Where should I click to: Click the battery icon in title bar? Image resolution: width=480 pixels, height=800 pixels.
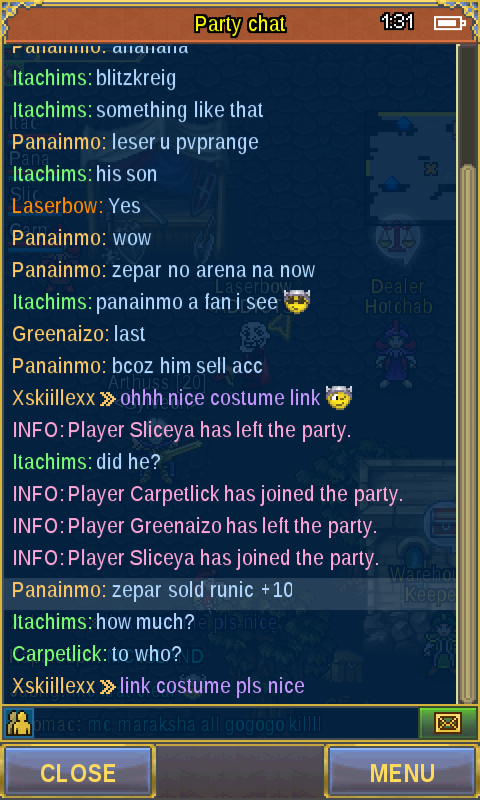click(x=449, y=23)
